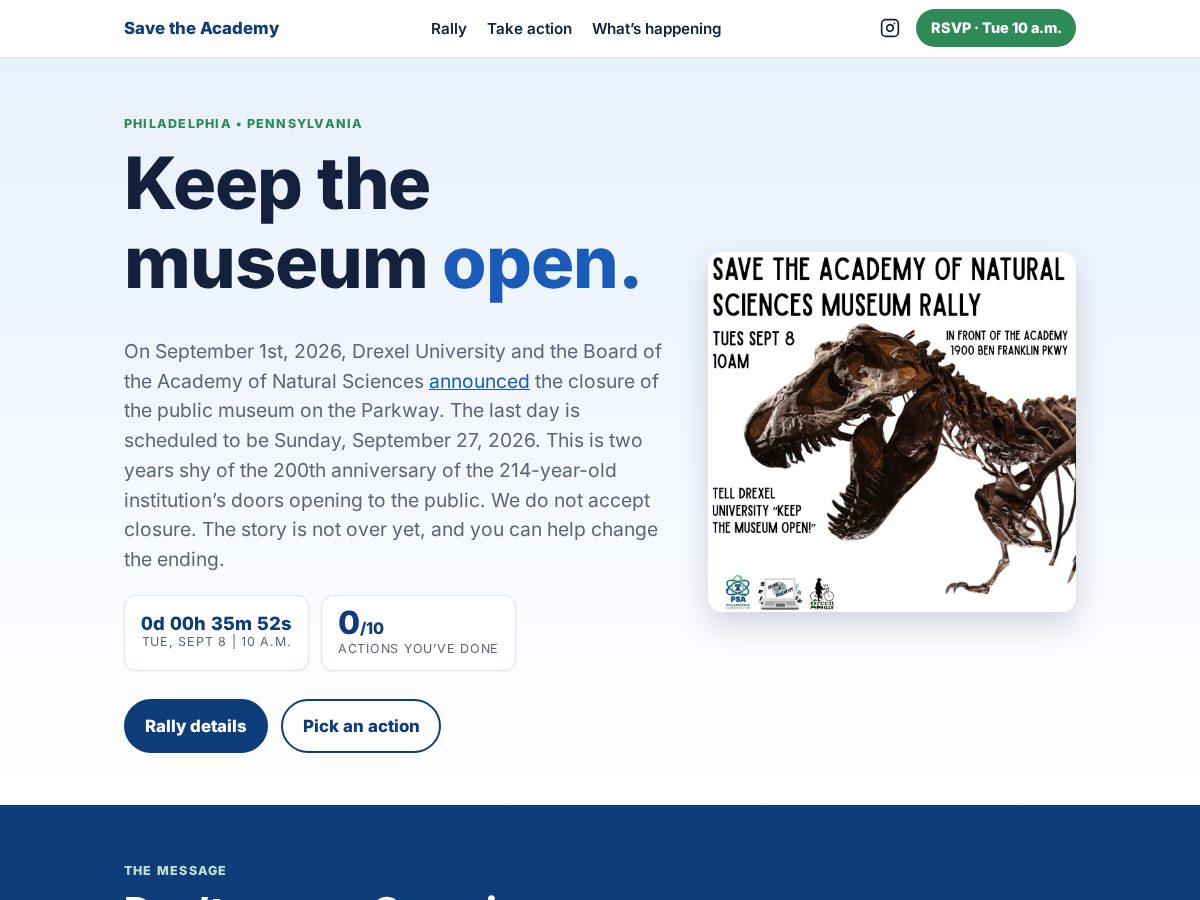
Task: Click the 'Keep the museum open.' headline
Action: 382,222
